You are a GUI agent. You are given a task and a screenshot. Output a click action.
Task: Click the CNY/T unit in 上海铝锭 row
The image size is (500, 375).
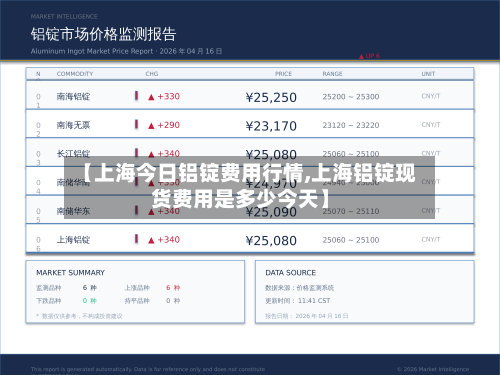coord(431,239)
